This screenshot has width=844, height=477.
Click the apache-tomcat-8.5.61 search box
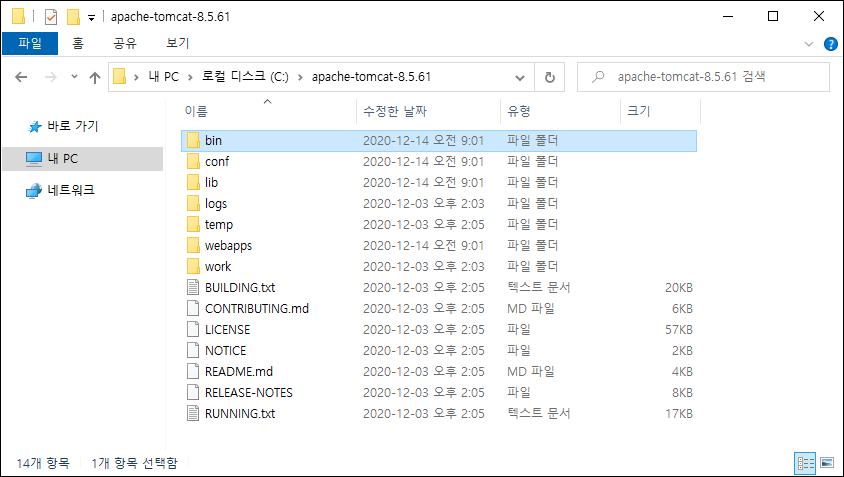pos(703,77)
